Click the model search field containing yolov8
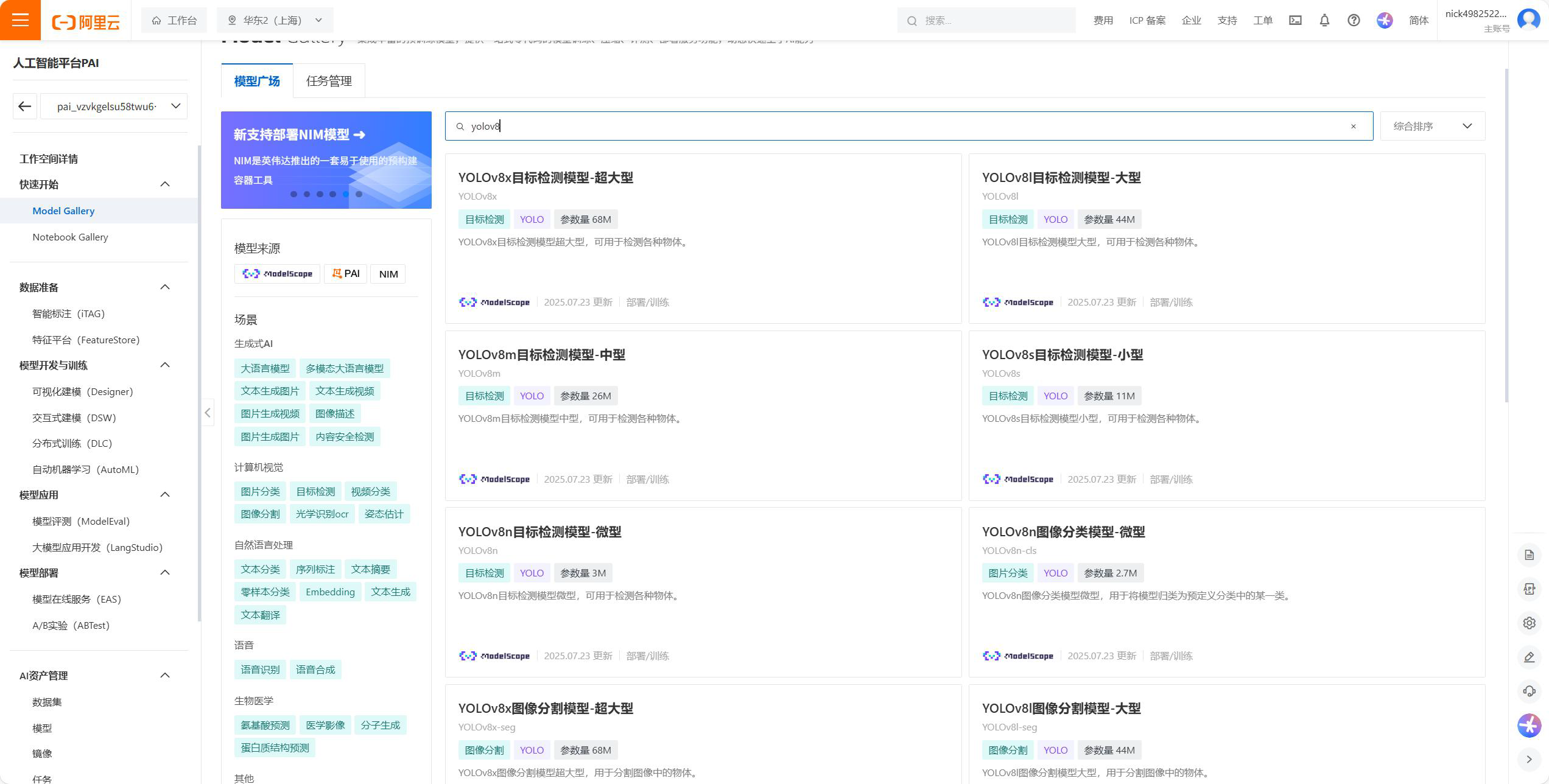Image resolution: width=1549 pixels, height=784 pixels. click(x=909, y=126)
